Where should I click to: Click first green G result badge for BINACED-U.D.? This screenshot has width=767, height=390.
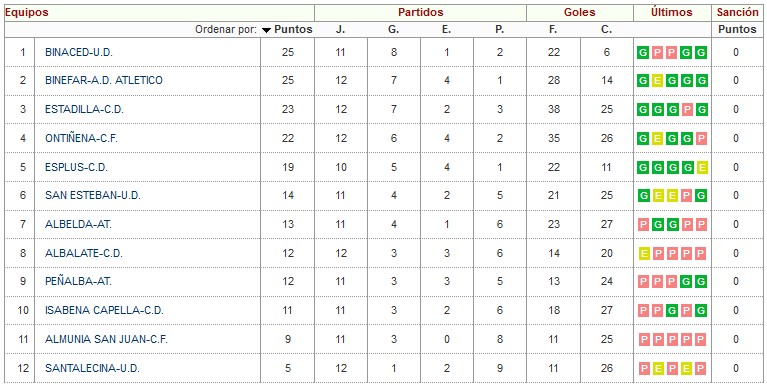pyautogui.click(x=643, y=52)
